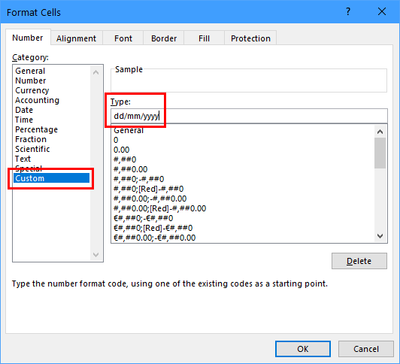Open the Font tab
Screen dimensions: 400x364
(x=123, y=38)
